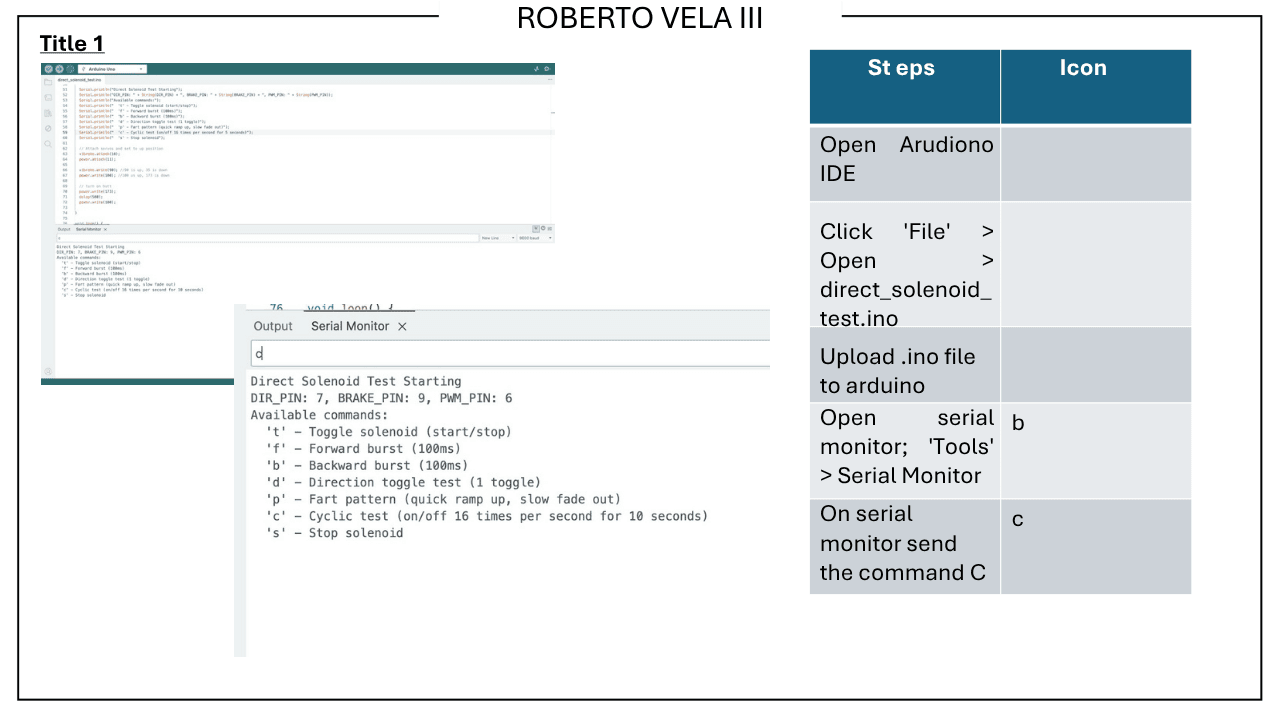
Task: Click the Serial Monitor icon at toolbar right
Action: 547,69
